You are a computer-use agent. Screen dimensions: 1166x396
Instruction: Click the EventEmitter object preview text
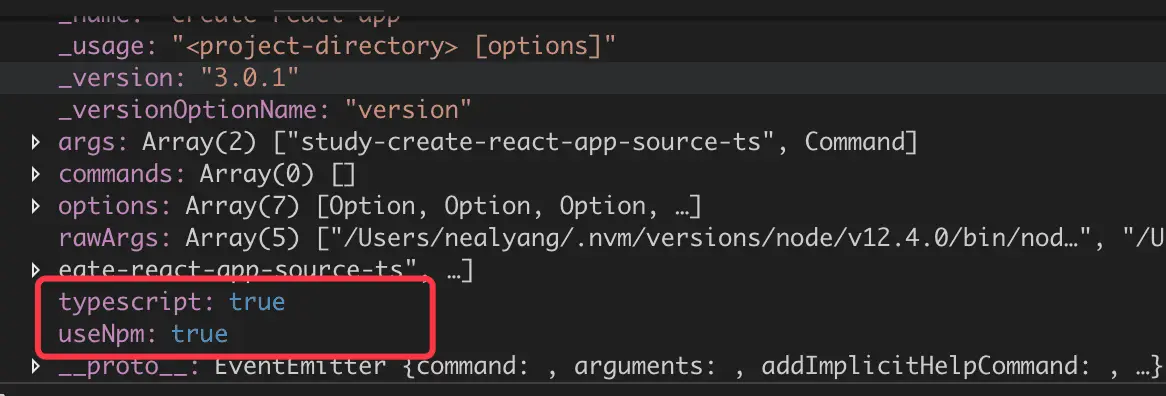[688, 366]
